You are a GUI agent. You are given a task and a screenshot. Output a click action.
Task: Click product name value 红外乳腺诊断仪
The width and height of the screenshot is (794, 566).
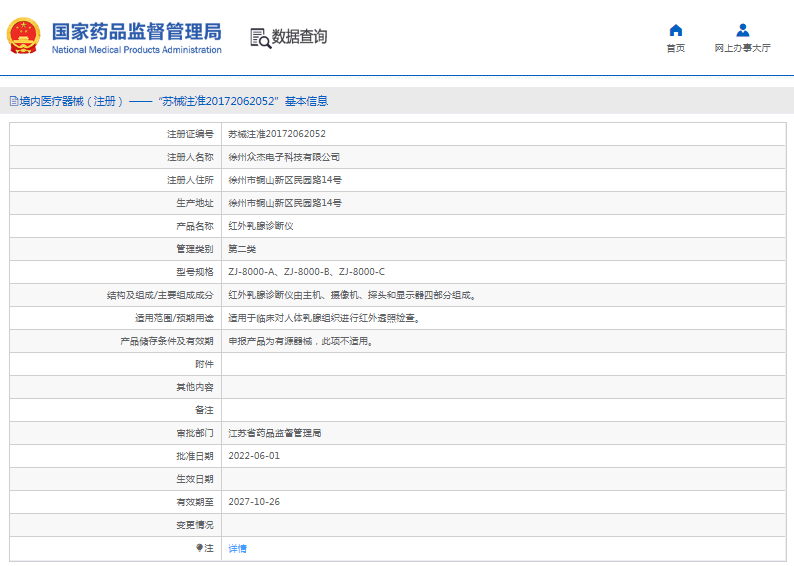261,226
